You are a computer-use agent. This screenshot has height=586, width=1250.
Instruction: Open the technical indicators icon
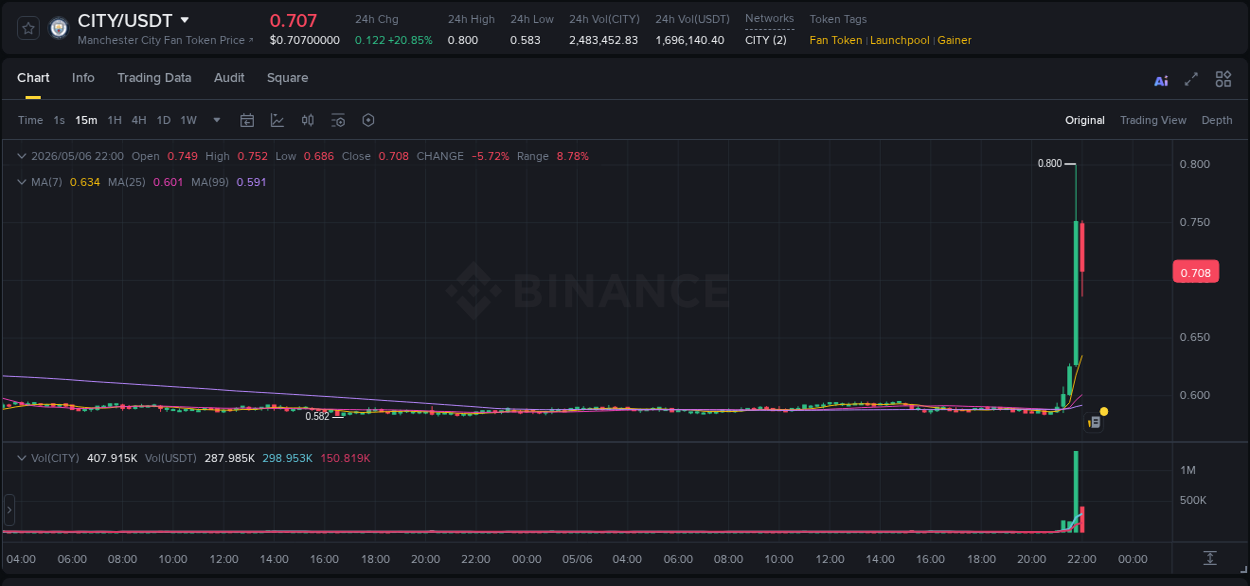pyautogui.click(x=277, y=120)
